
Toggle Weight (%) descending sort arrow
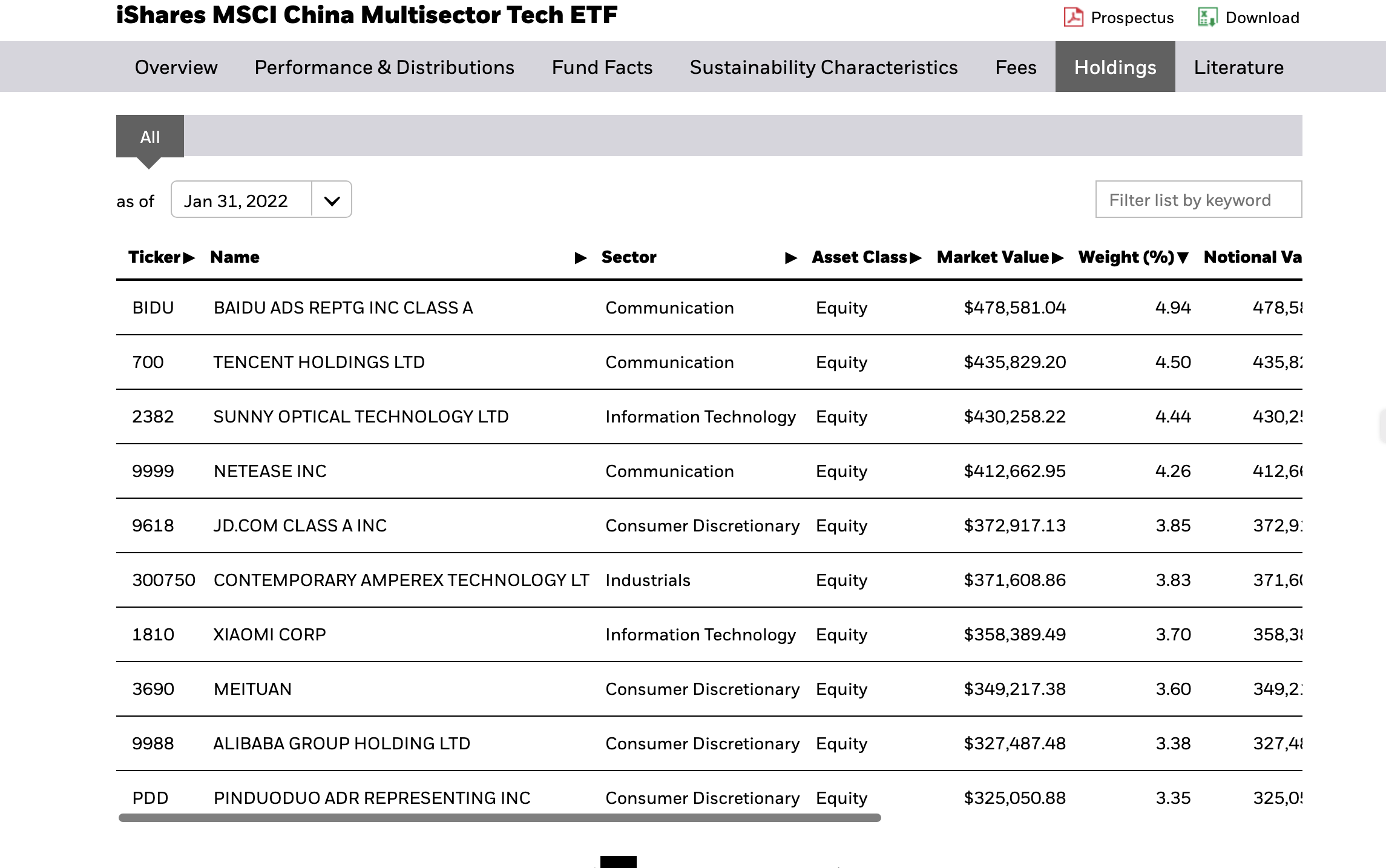[x=1183, y=258]
